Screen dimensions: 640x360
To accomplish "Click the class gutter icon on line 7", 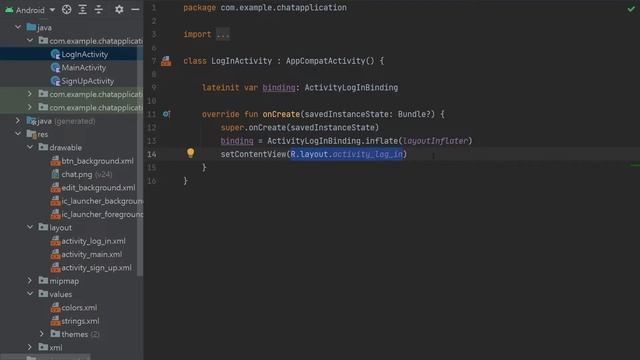I will (x=166, y=61).
